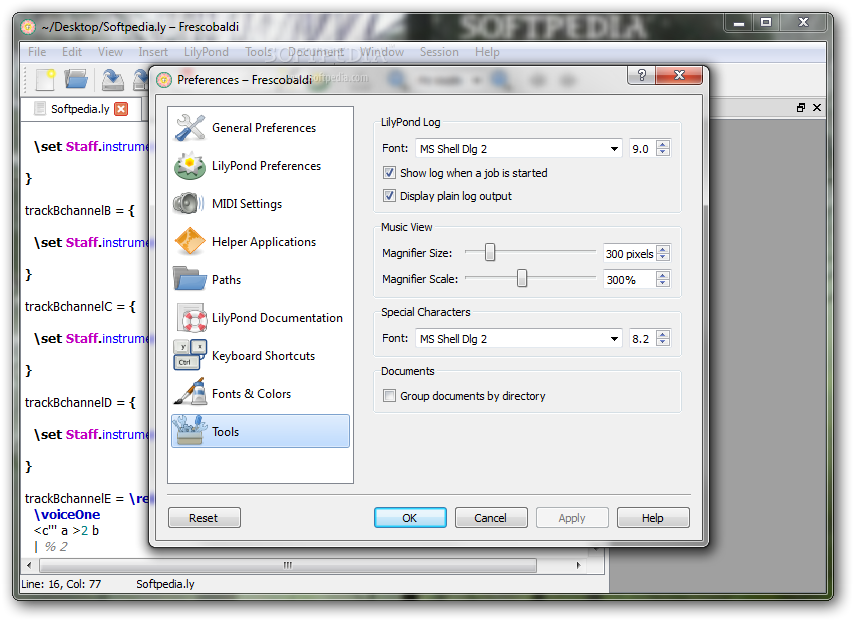The image size is (854, 621).
Task: Click 'trackBchannelC = {' line in editor
Action: [80, 307]
